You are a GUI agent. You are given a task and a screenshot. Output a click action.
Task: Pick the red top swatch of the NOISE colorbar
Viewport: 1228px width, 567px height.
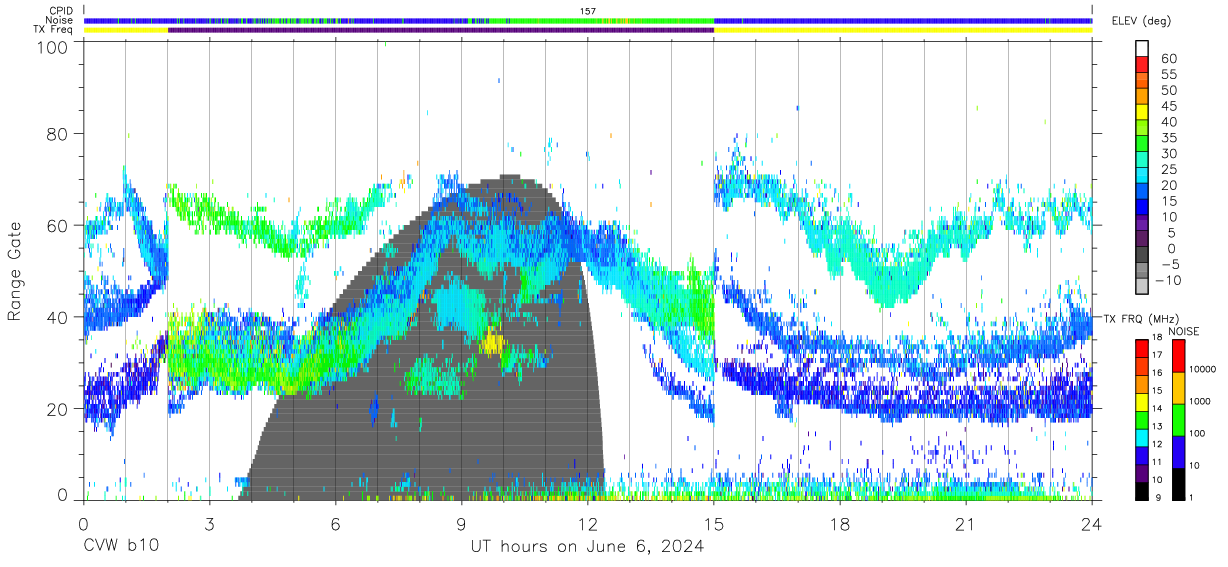(x=1179, y=355)
